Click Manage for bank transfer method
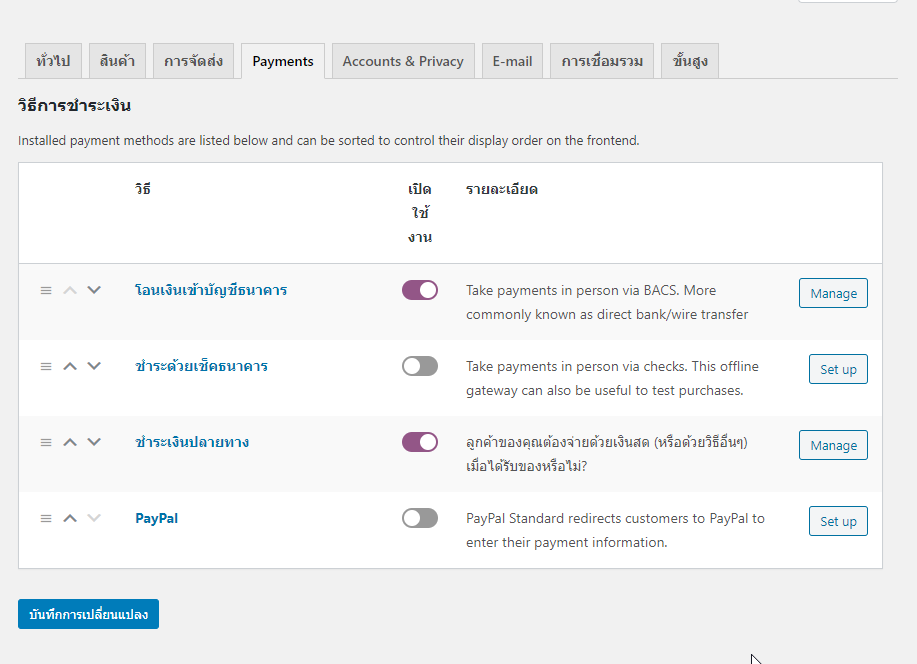 (833, 293)
